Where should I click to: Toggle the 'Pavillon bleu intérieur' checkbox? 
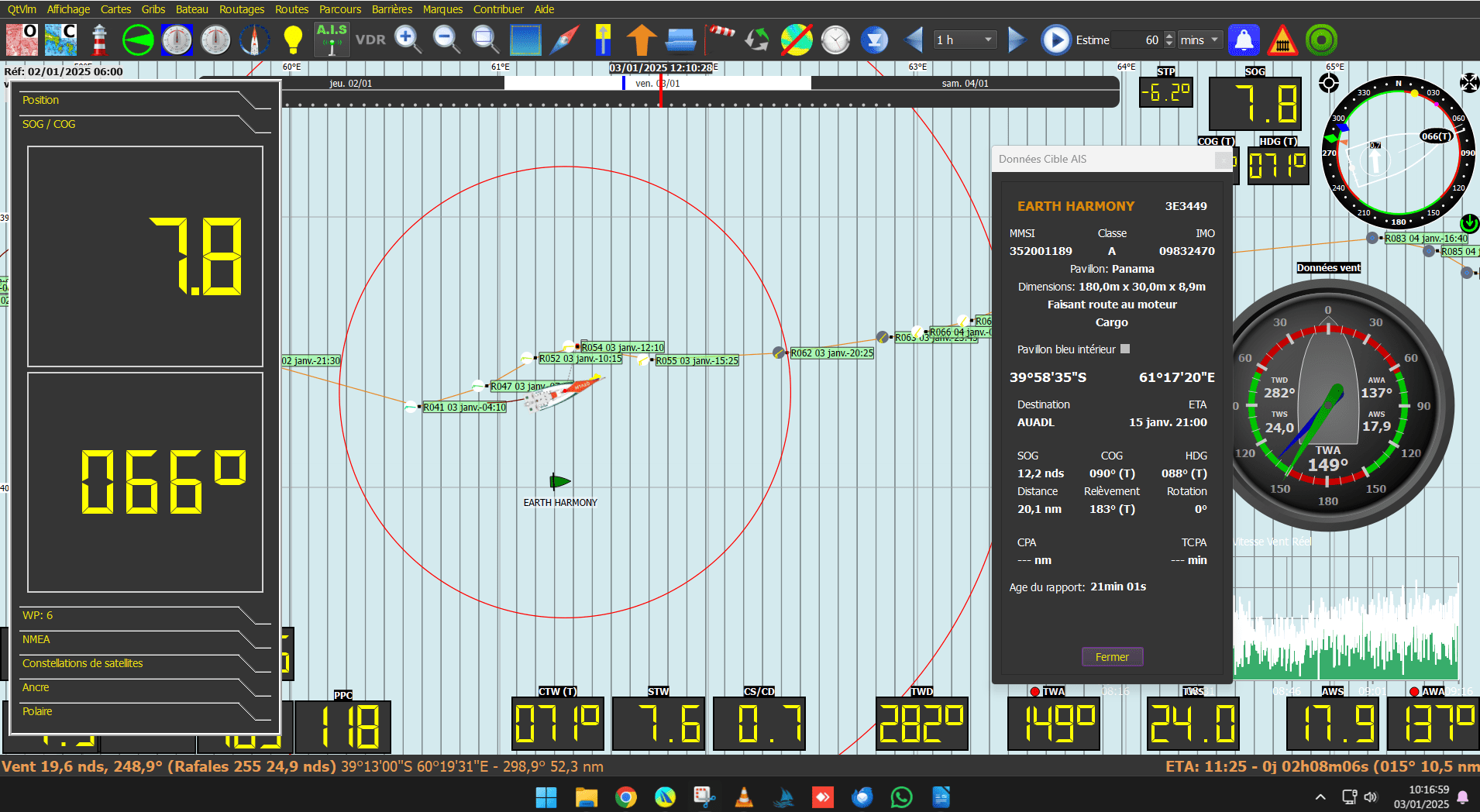point(1125,349)
